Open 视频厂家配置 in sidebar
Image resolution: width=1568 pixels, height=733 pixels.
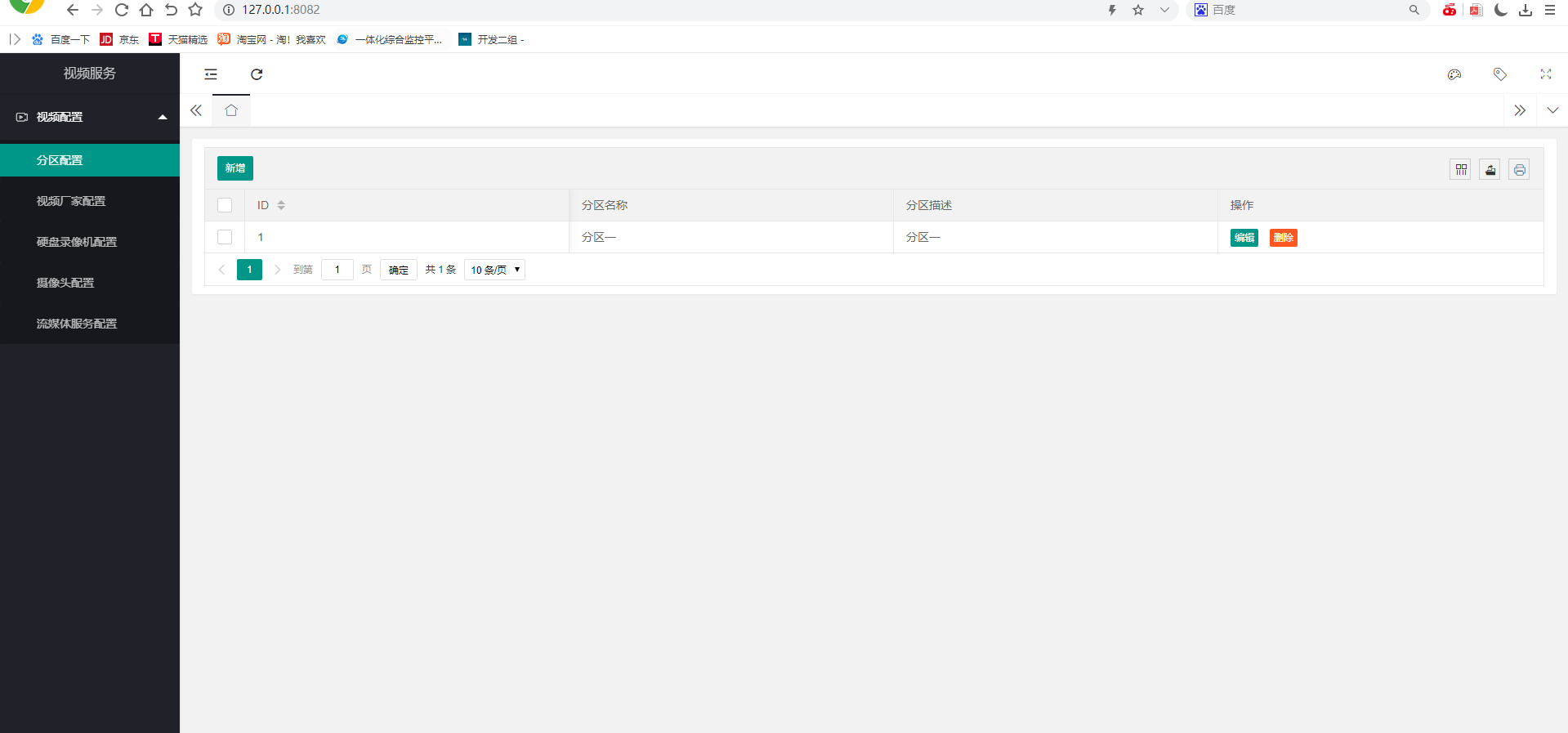click(x=90, y=201)
